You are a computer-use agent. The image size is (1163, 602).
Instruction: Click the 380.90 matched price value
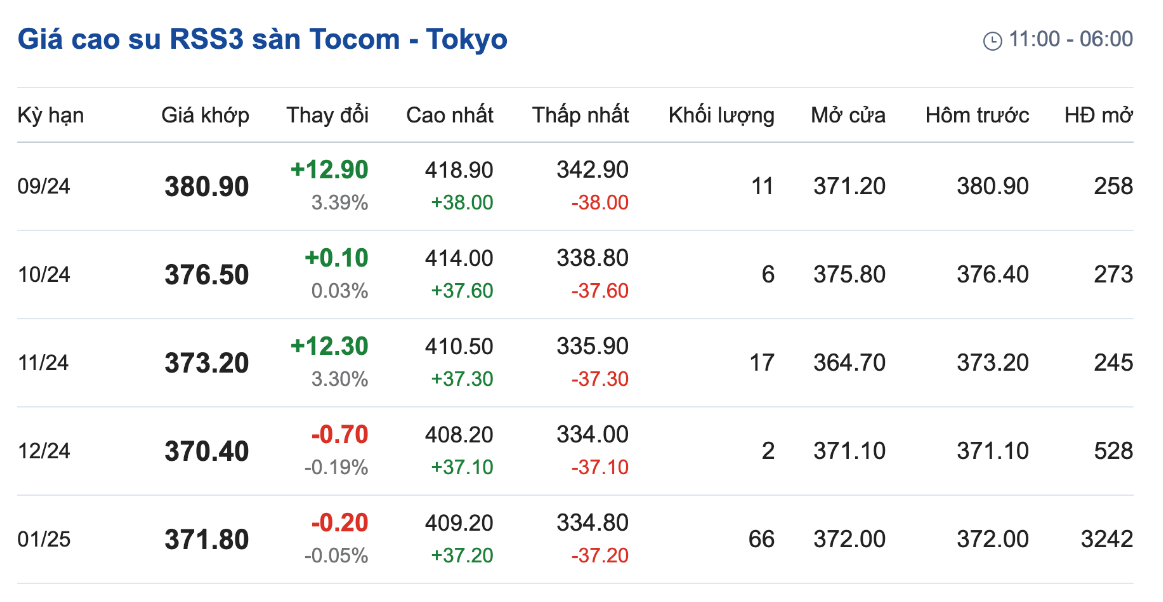click(x=207, y=187)
